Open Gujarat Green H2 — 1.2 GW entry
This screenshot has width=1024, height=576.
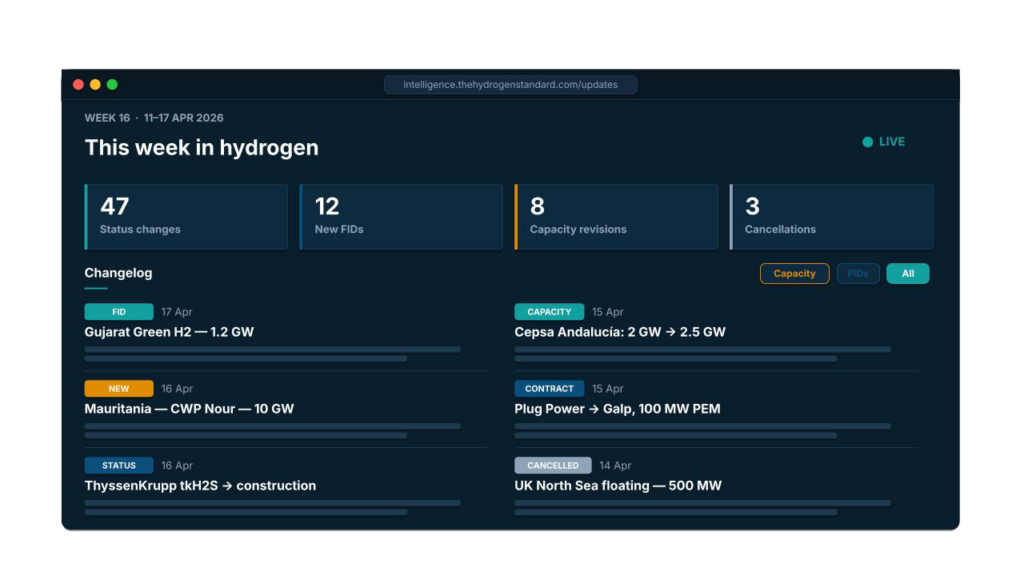pyautogui.click(x=169, y=332)
